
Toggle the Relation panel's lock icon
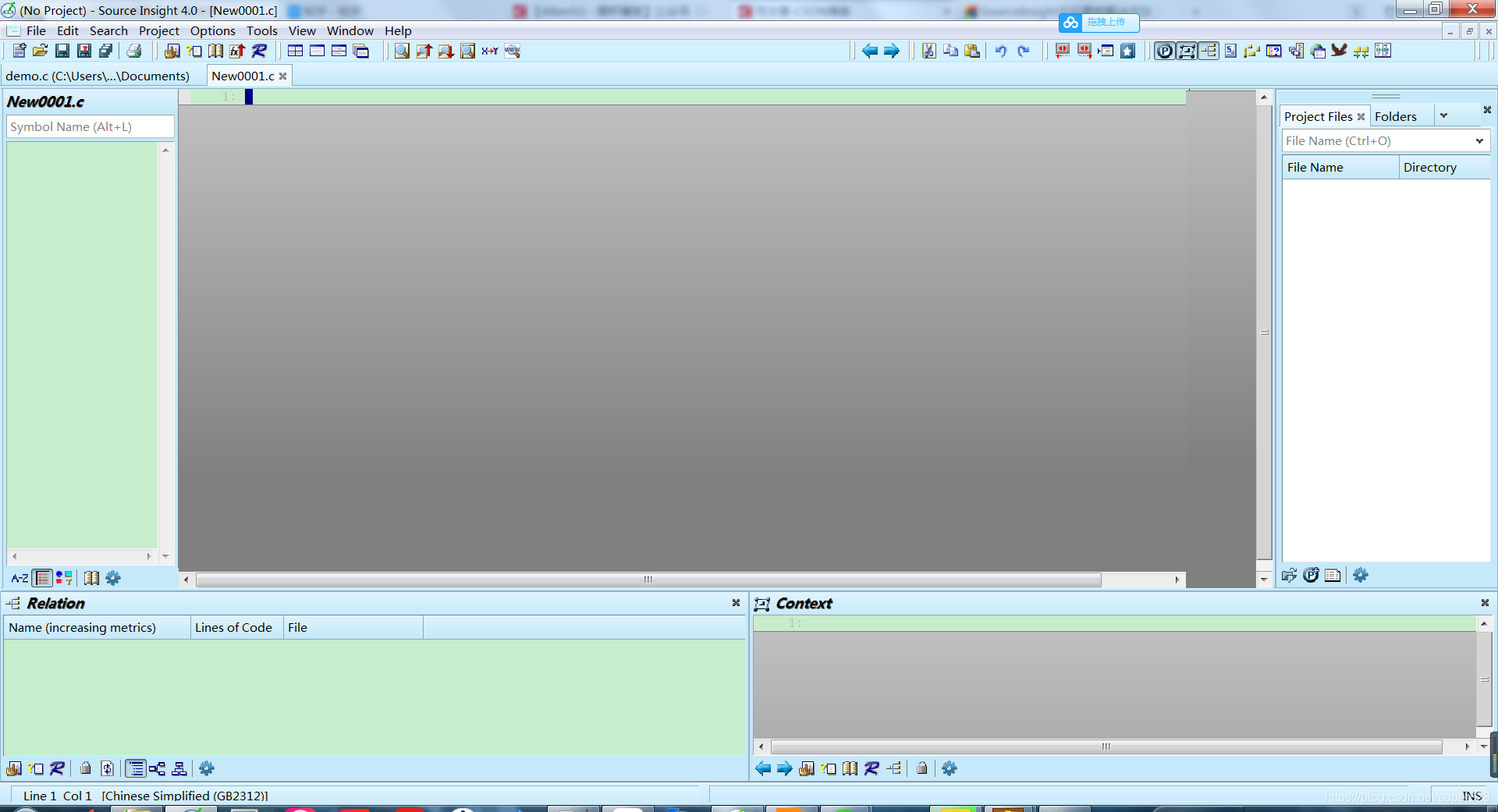coord(86,768)
